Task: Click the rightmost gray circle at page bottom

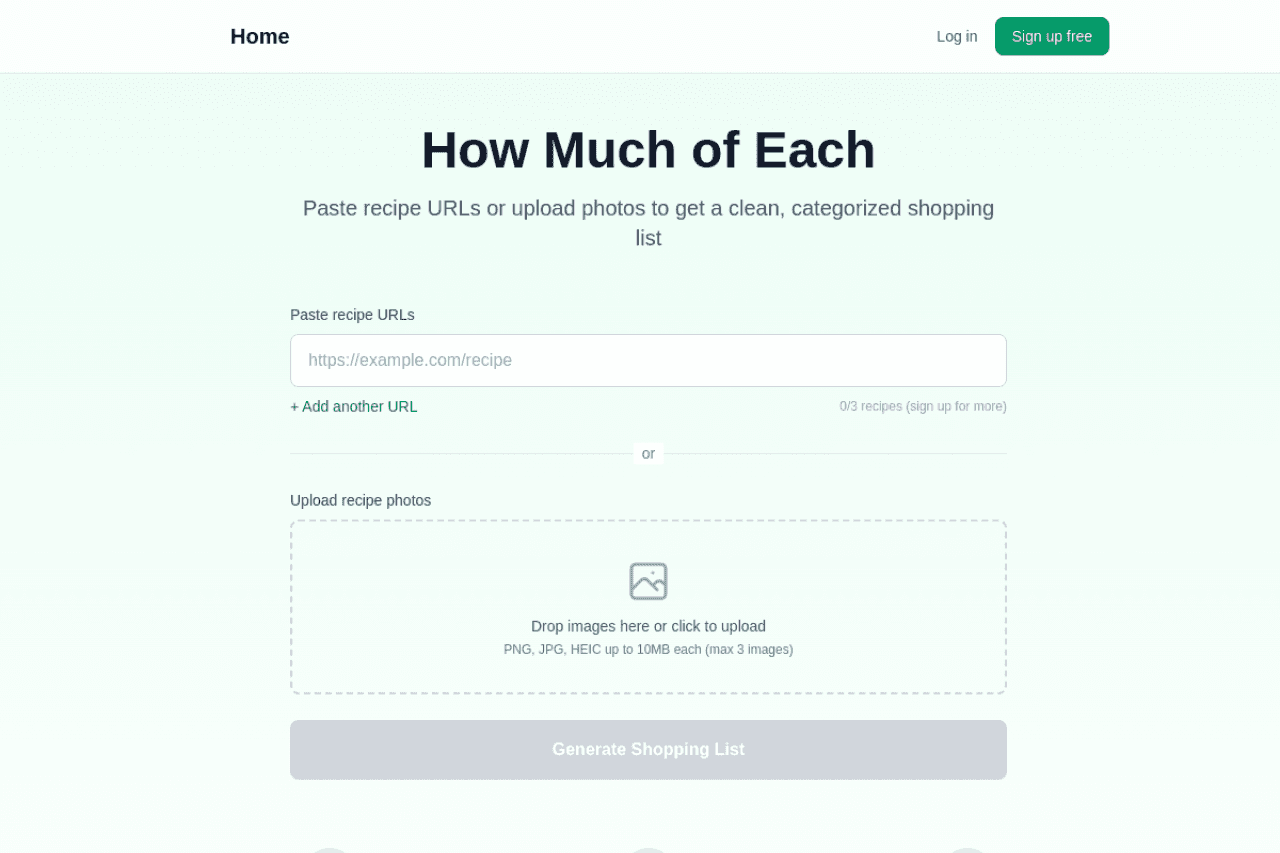Action: 966,851
